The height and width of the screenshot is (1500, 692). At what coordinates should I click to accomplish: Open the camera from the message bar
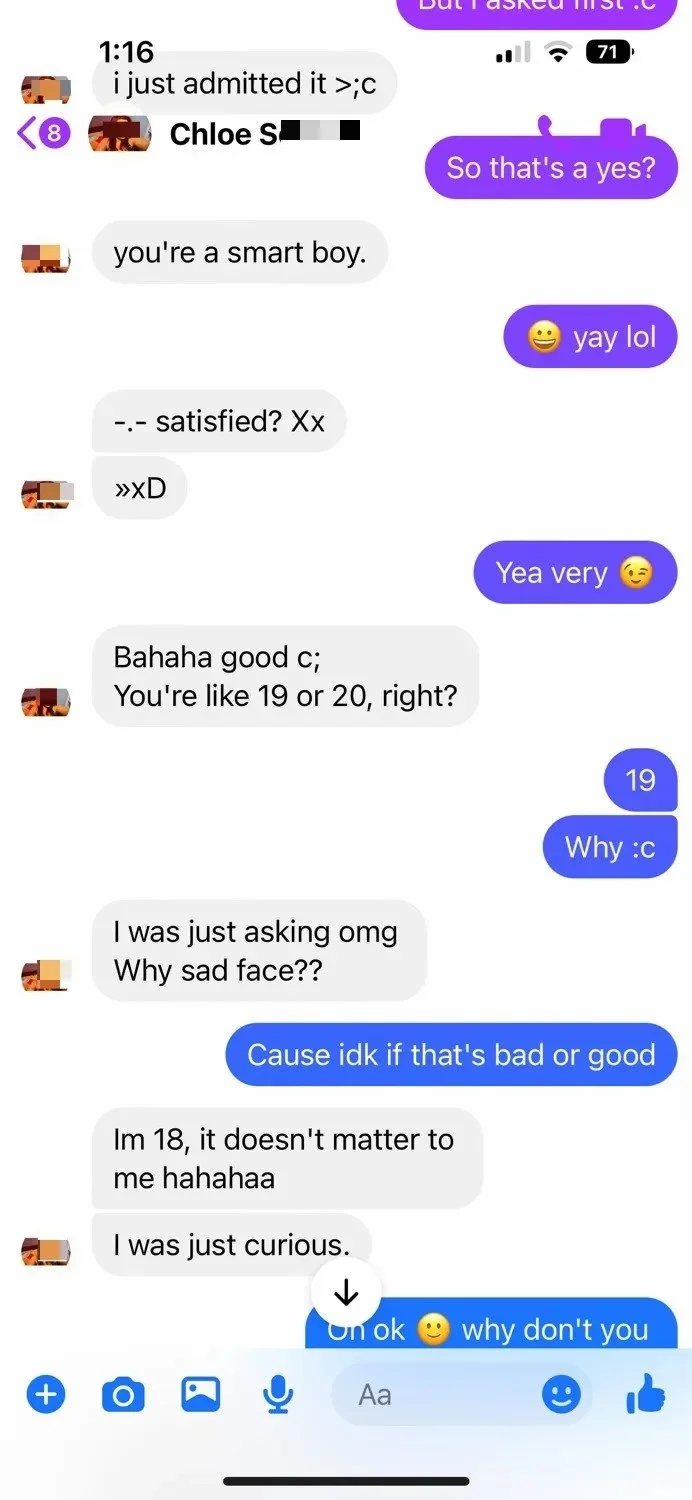(x=123, y=1394)
